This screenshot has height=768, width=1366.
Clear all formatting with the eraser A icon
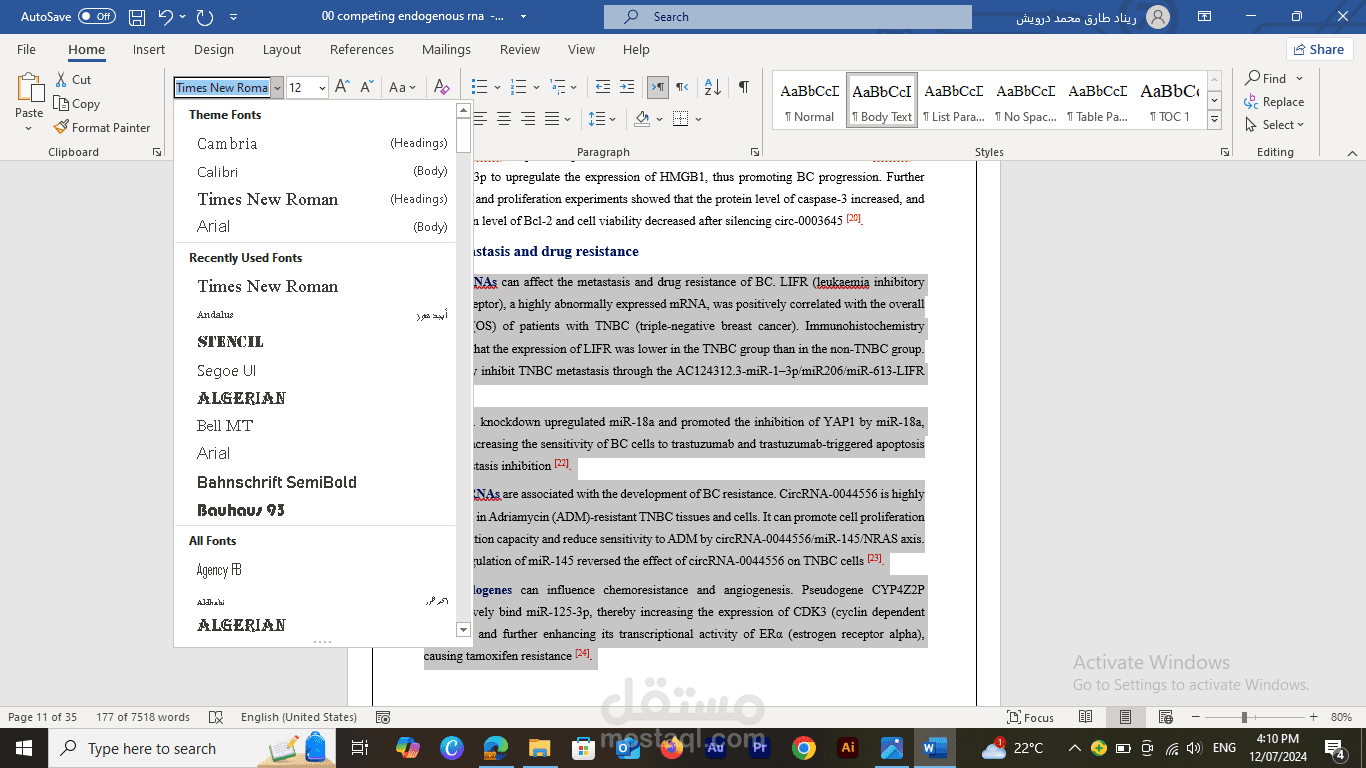coord(442,87)
